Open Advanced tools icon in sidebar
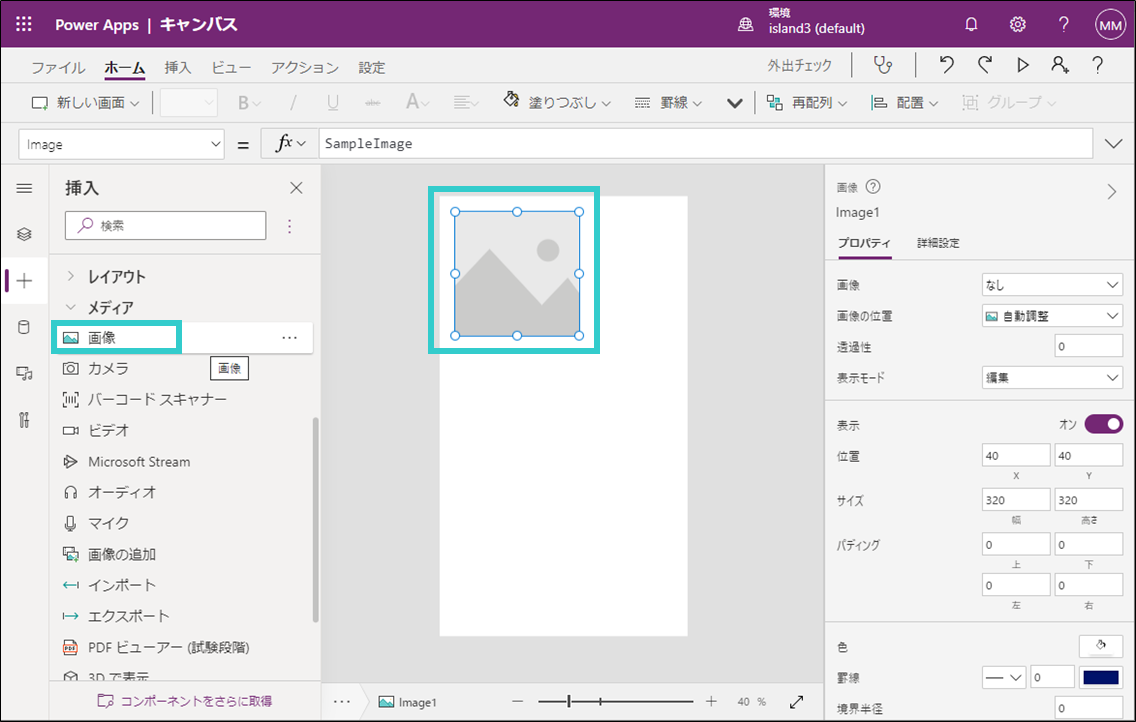The width and height of the screenshot is (1136, 722). [24, 420]
